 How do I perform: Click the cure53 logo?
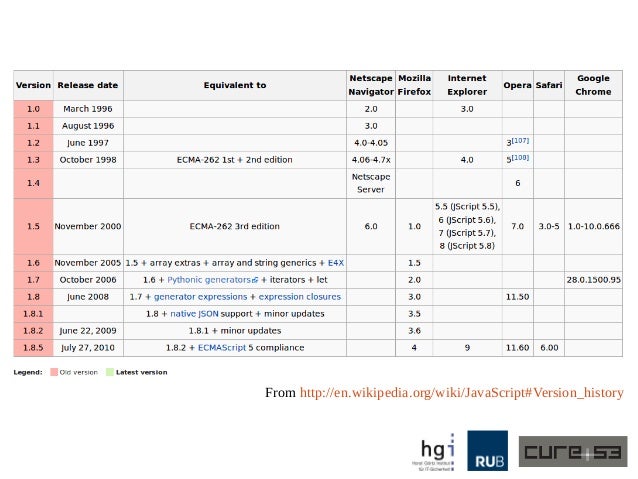[x=573, y=451]
